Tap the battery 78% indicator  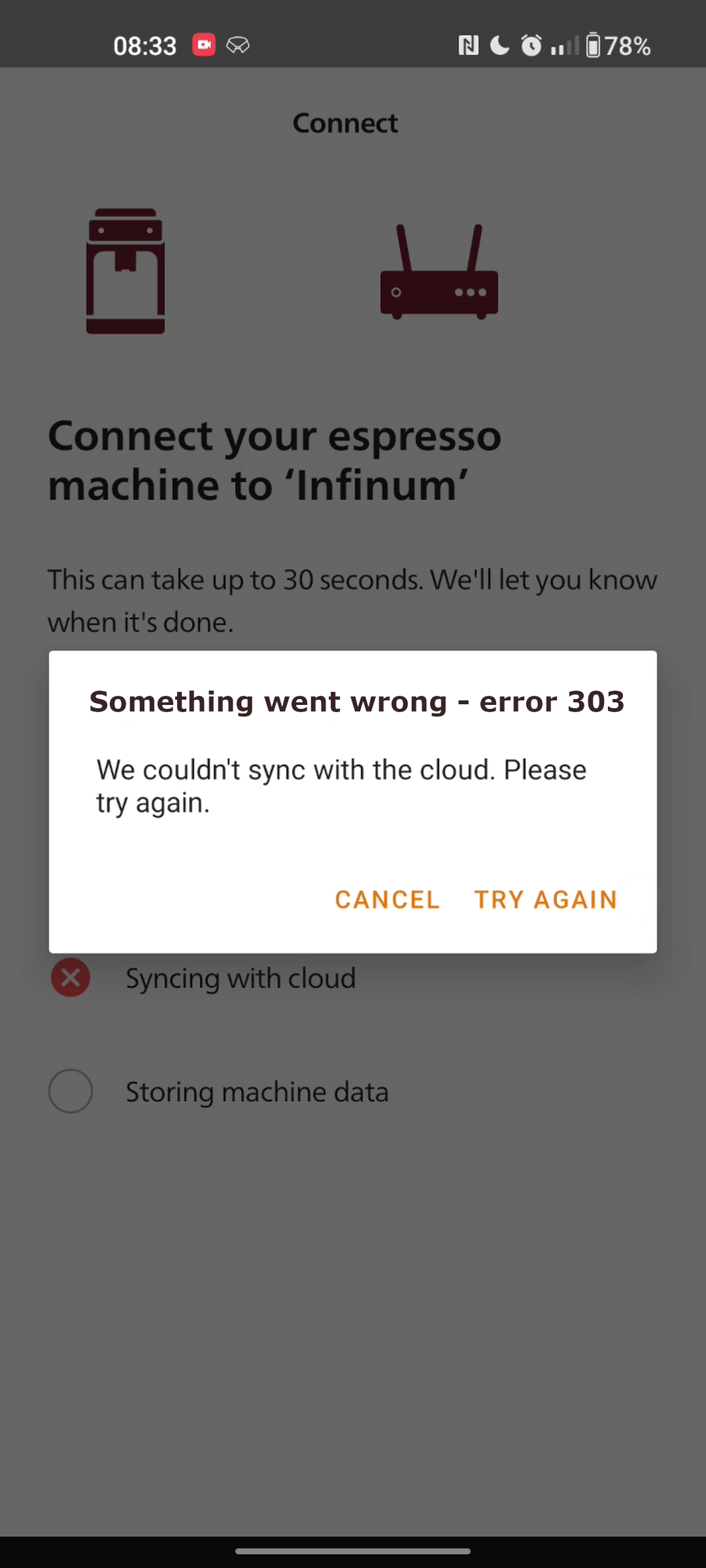(x=618, y=46)
